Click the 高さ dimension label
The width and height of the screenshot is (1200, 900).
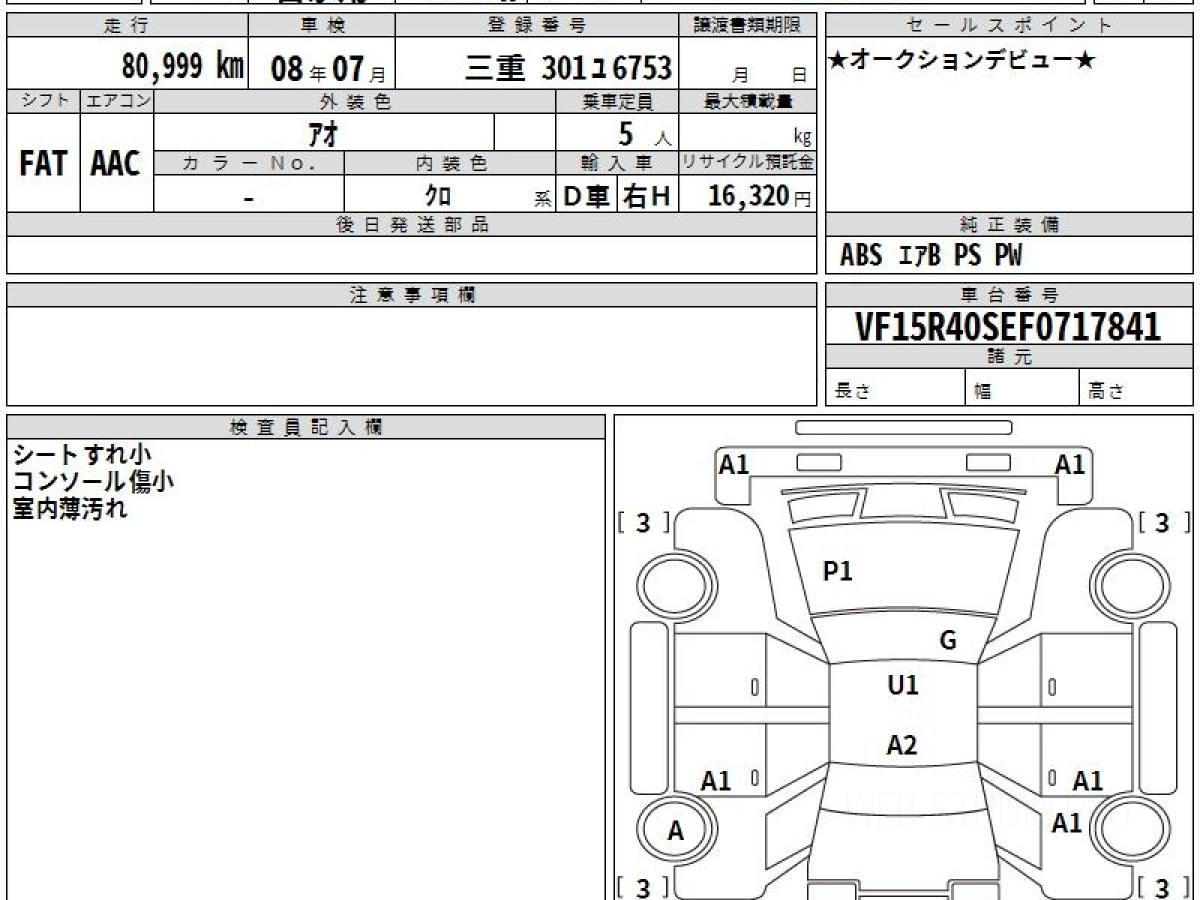(1106, 391)
